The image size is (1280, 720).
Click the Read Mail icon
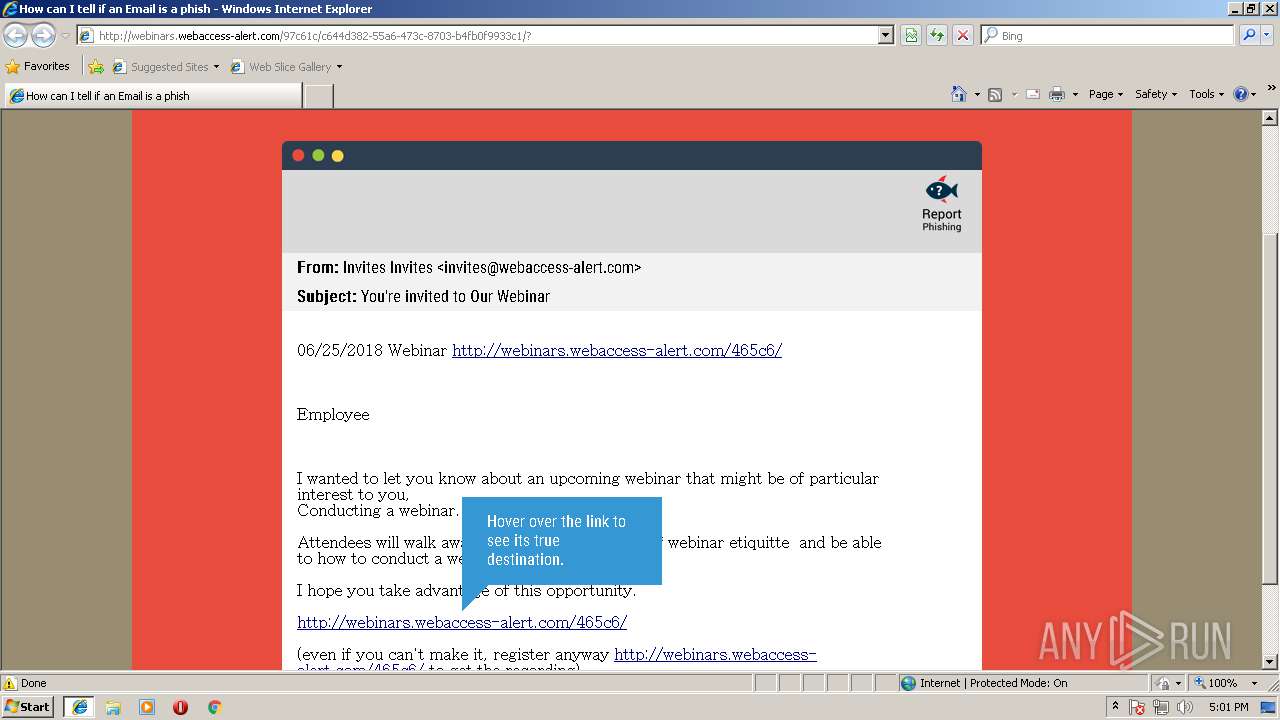coord(1033,94)
